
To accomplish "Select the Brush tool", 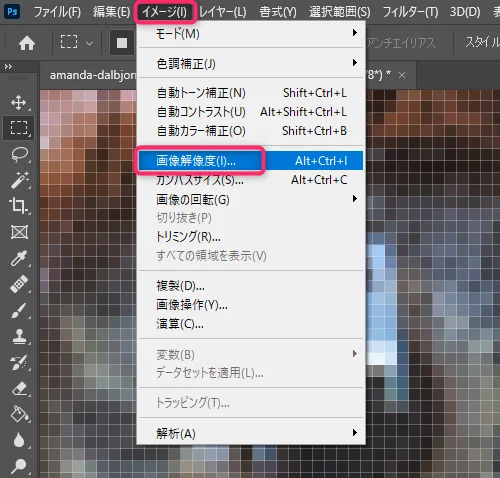I will [x=19, y=310].
